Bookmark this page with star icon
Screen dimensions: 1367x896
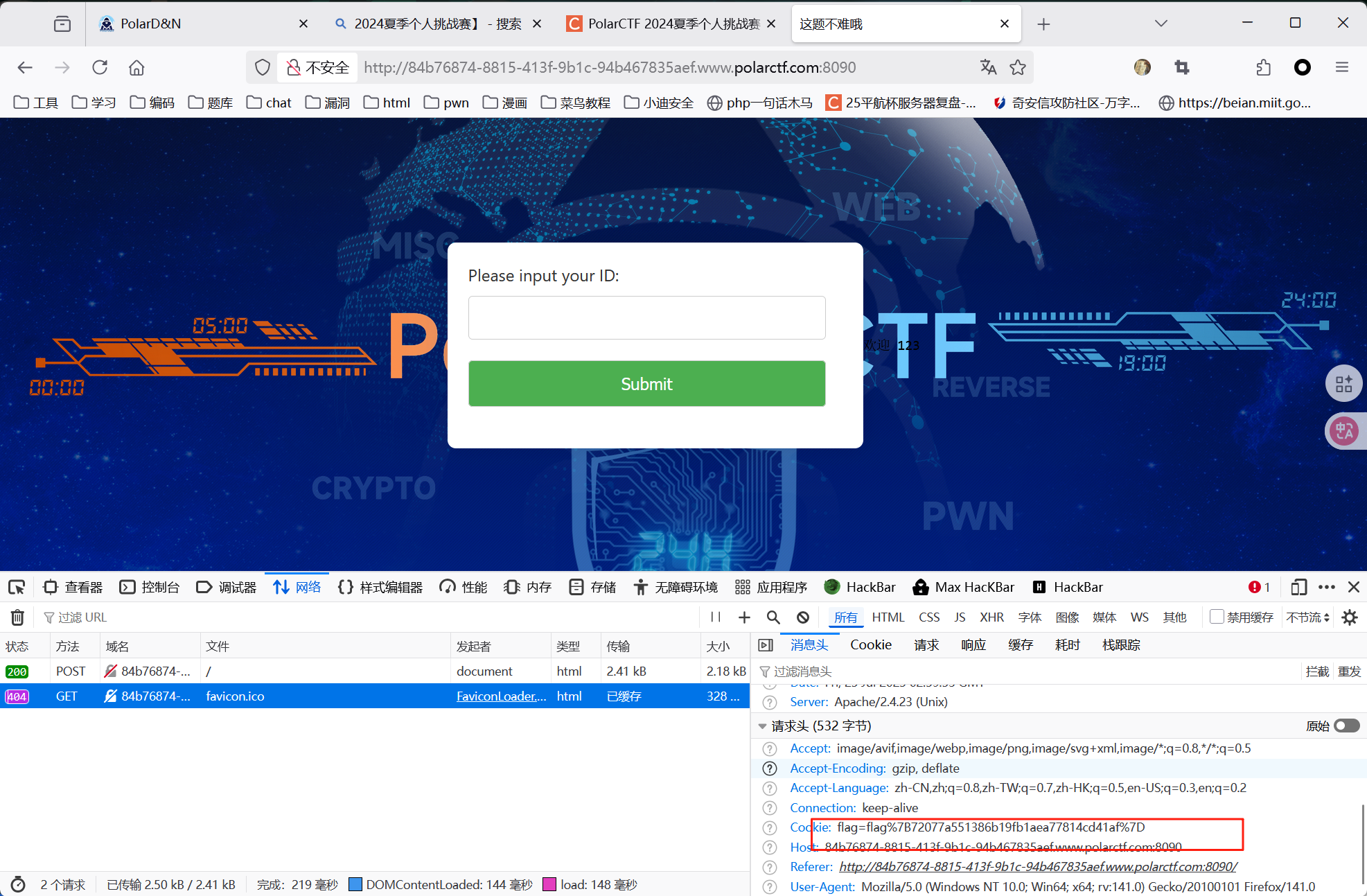point(1018,67)
